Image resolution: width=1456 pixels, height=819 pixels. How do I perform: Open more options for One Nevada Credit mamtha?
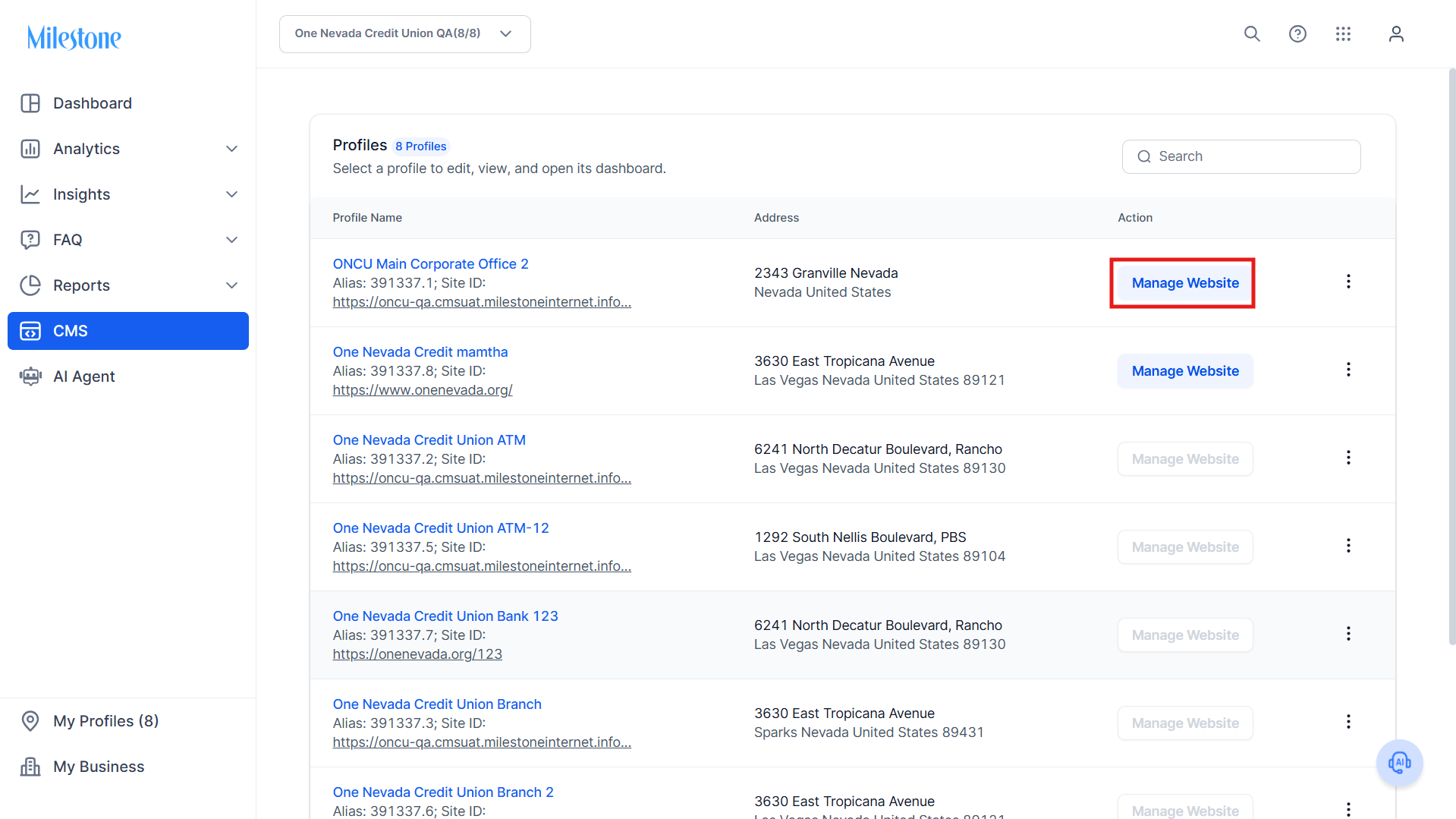1348,370
